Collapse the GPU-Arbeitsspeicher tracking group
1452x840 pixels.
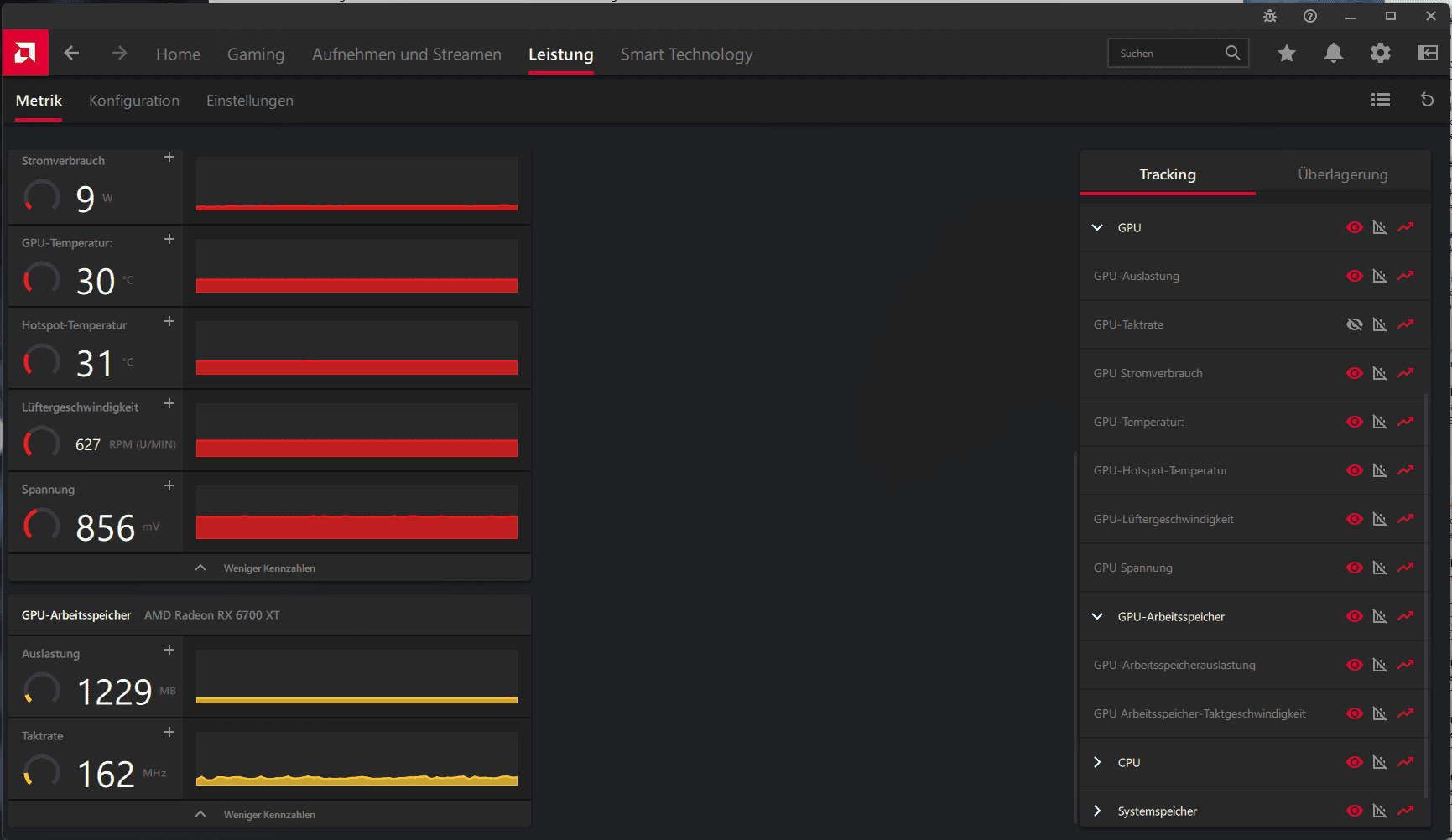[x=1097, y=616]
